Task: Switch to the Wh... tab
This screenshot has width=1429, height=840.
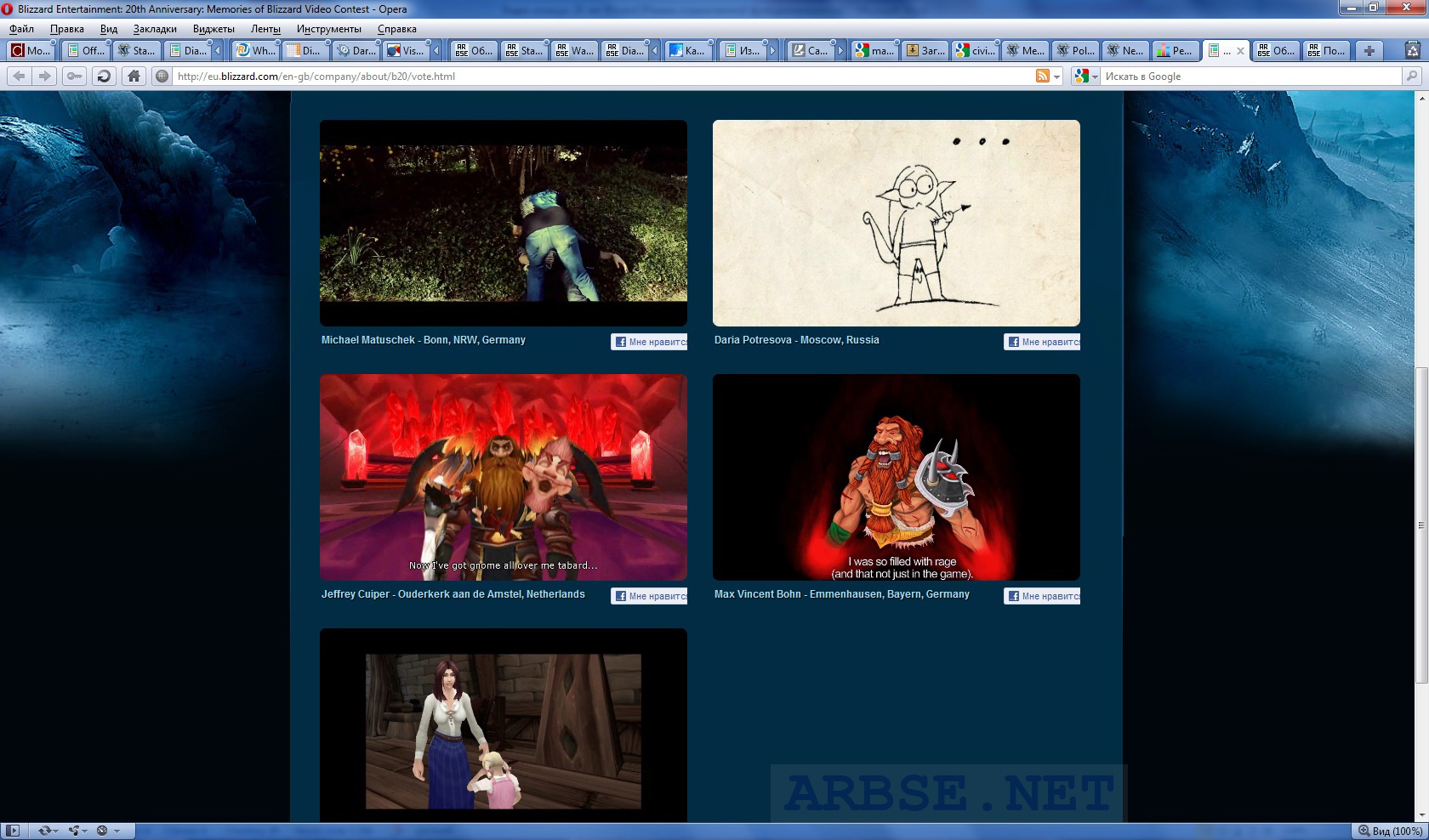Action: point(256,50)
